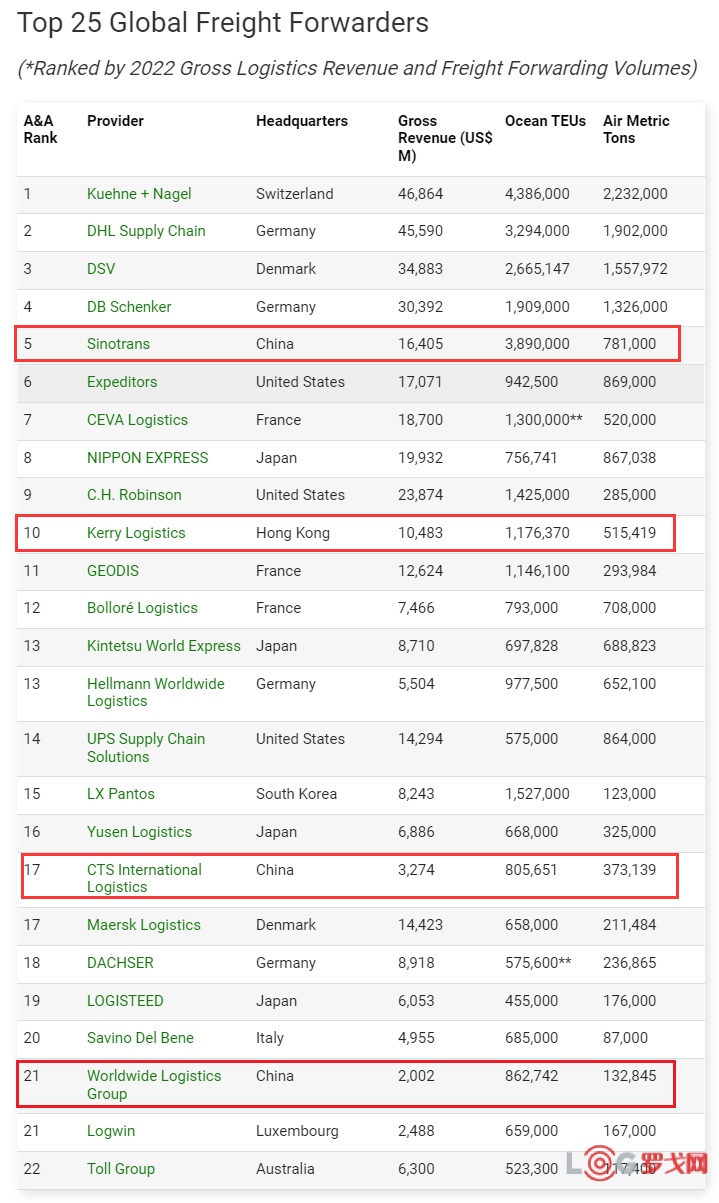Click the Yusen Logistics link
The image size is (719, 1203).
[139, 832]
